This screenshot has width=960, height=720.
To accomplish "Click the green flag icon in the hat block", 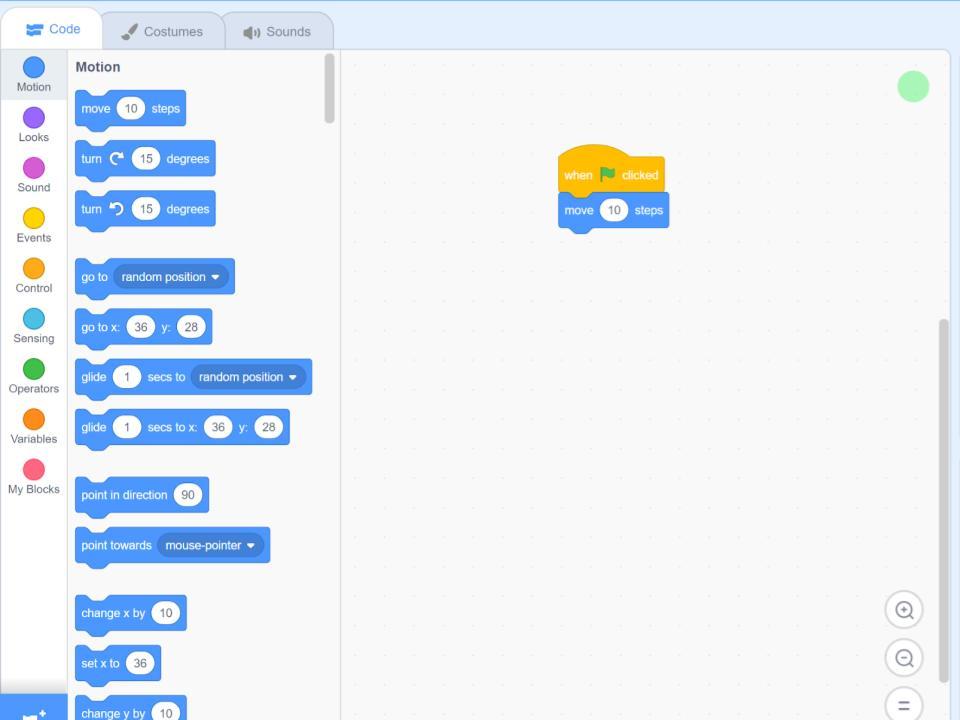I will tap(607, 174).
